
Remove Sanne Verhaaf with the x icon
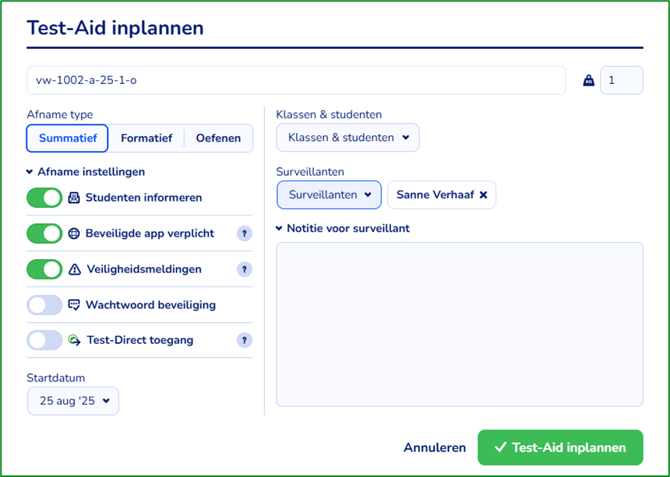[483, 195]
